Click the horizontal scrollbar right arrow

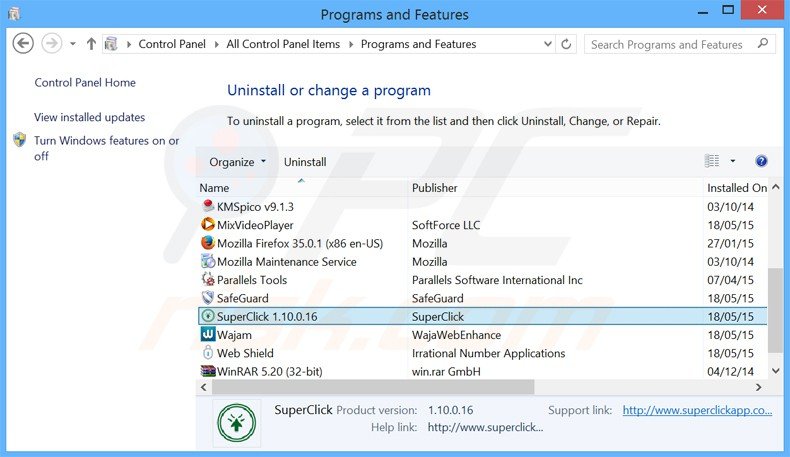point(758,387)
